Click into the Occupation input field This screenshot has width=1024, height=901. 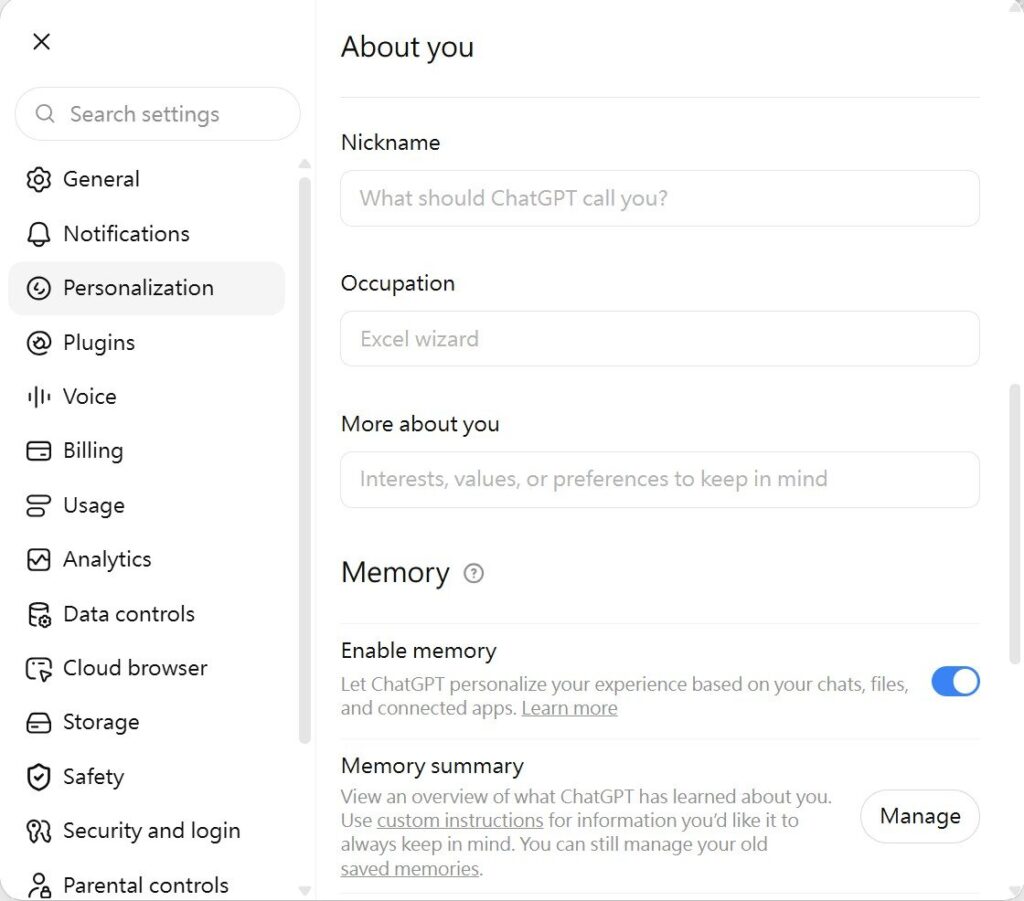pos(660,339)
